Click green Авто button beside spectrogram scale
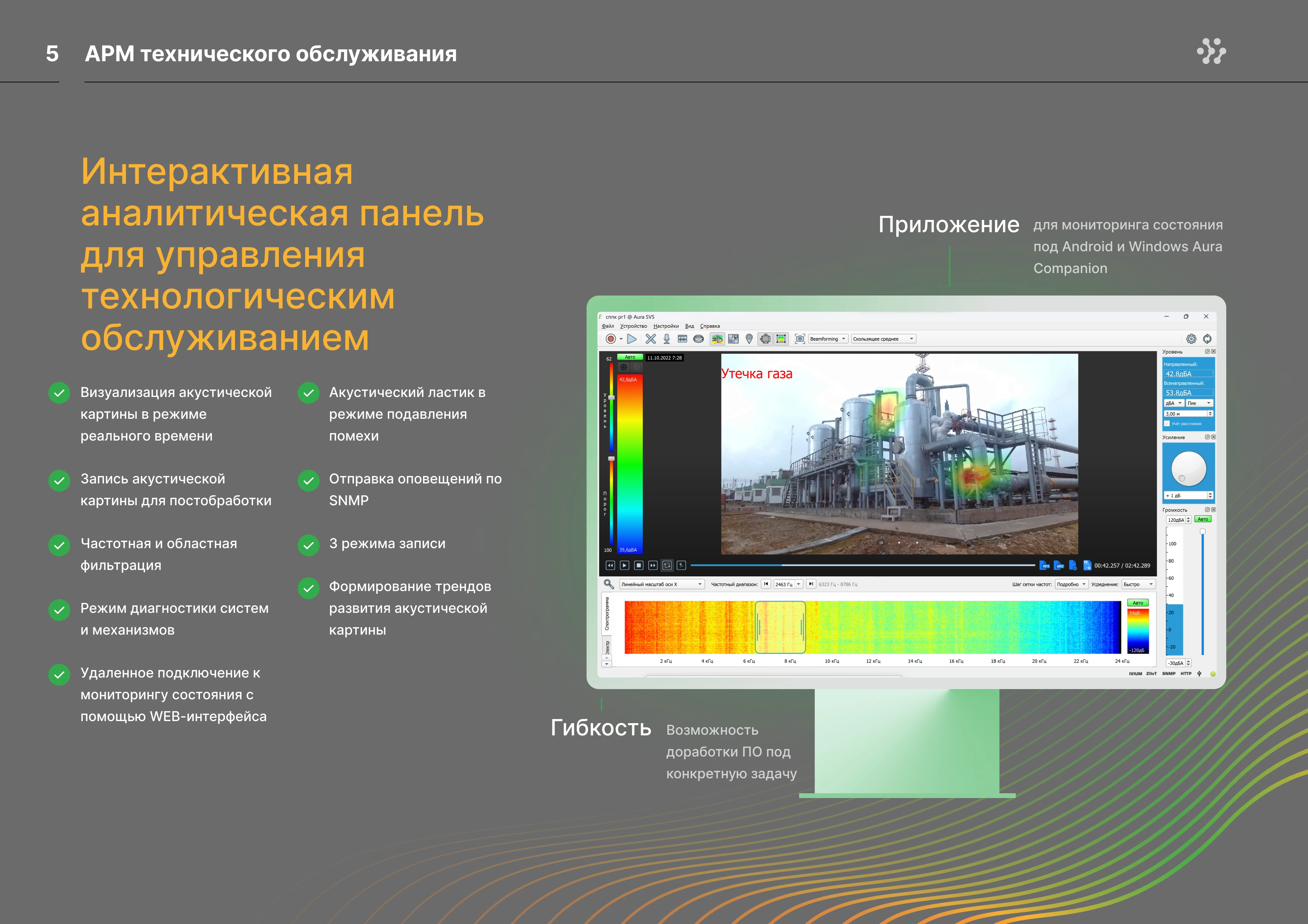 click(1138, 603)
